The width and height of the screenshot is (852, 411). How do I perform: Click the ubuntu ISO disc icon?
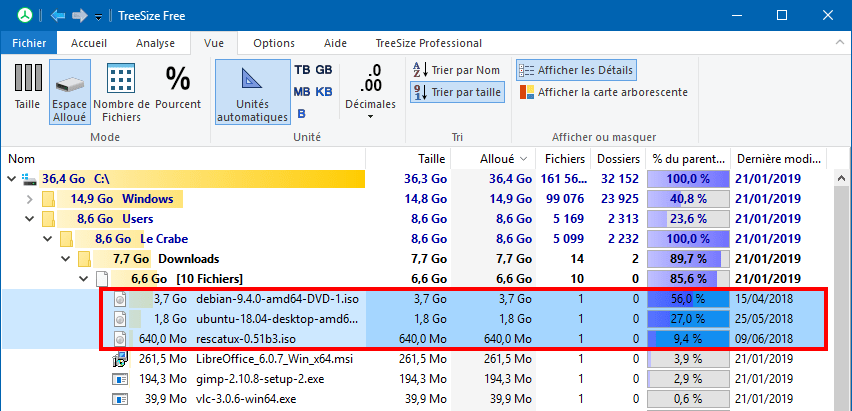(x=120, y=319)
